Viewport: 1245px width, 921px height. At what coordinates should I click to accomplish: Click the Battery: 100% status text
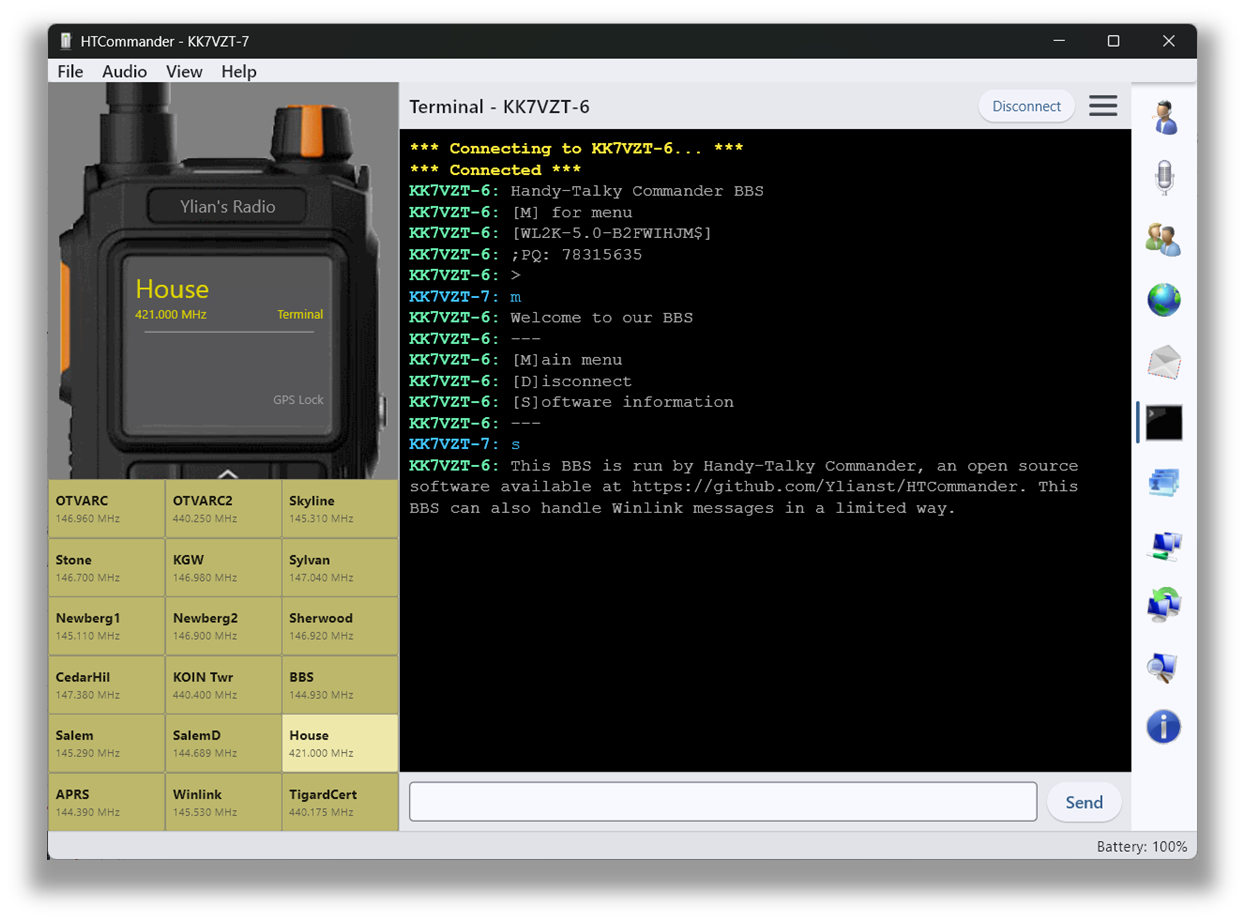[x=1142, y=846]
